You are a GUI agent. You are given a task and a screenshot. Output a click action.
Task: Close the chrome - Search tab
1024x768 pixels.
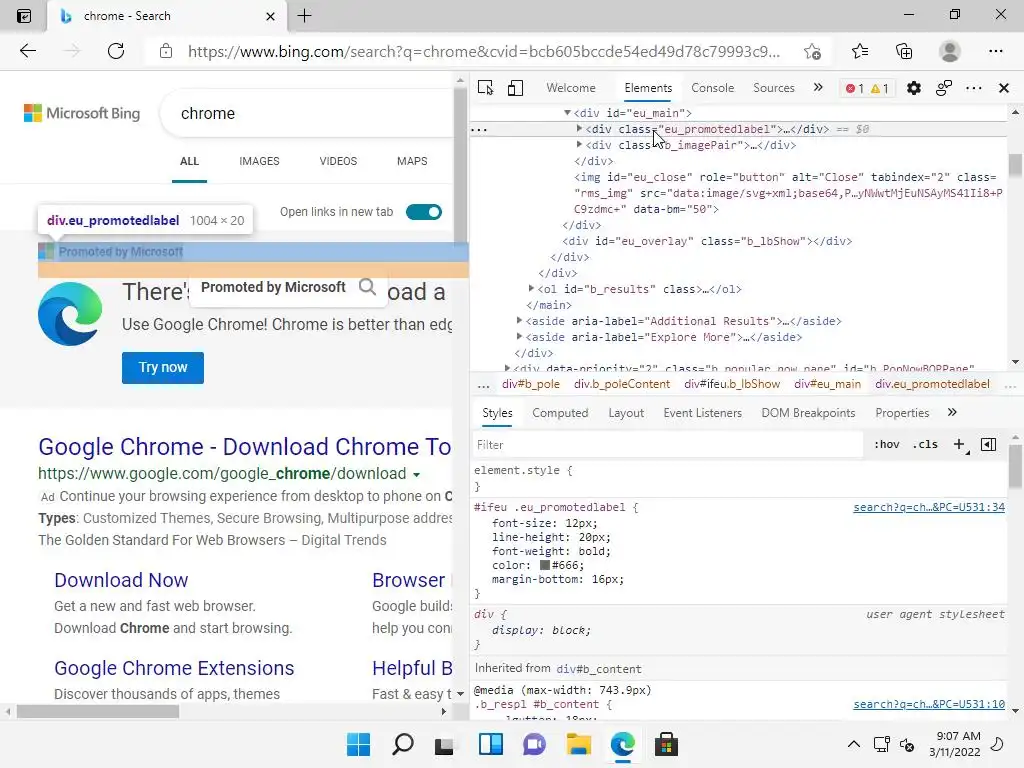270,16
